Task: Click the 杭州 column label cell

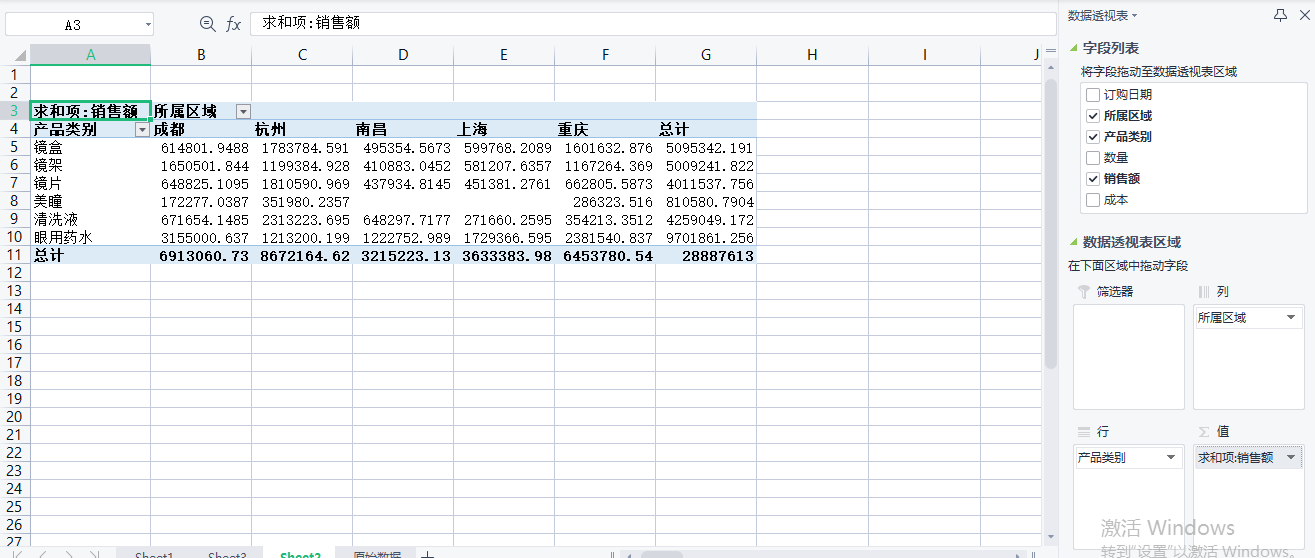Action: [x=302, y=129]
